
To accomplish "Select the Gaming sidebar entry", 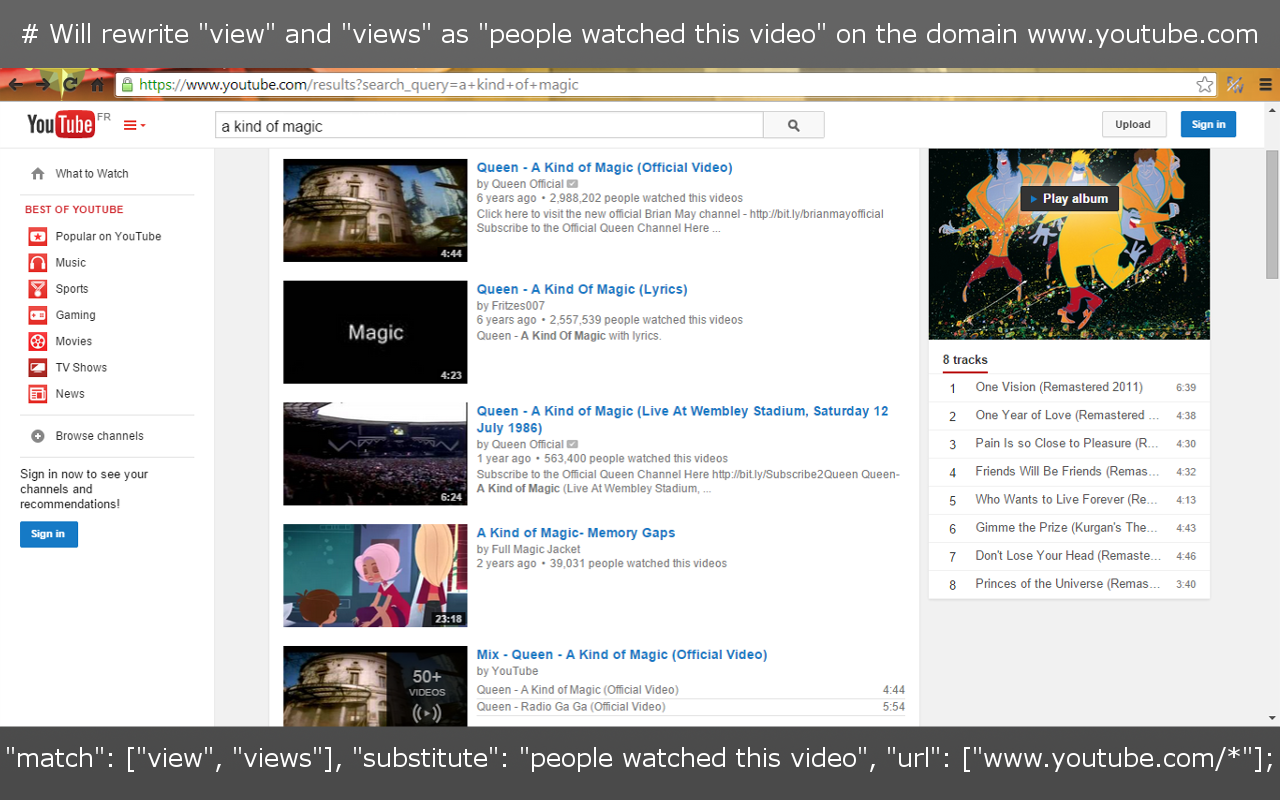I will [76, 315].
